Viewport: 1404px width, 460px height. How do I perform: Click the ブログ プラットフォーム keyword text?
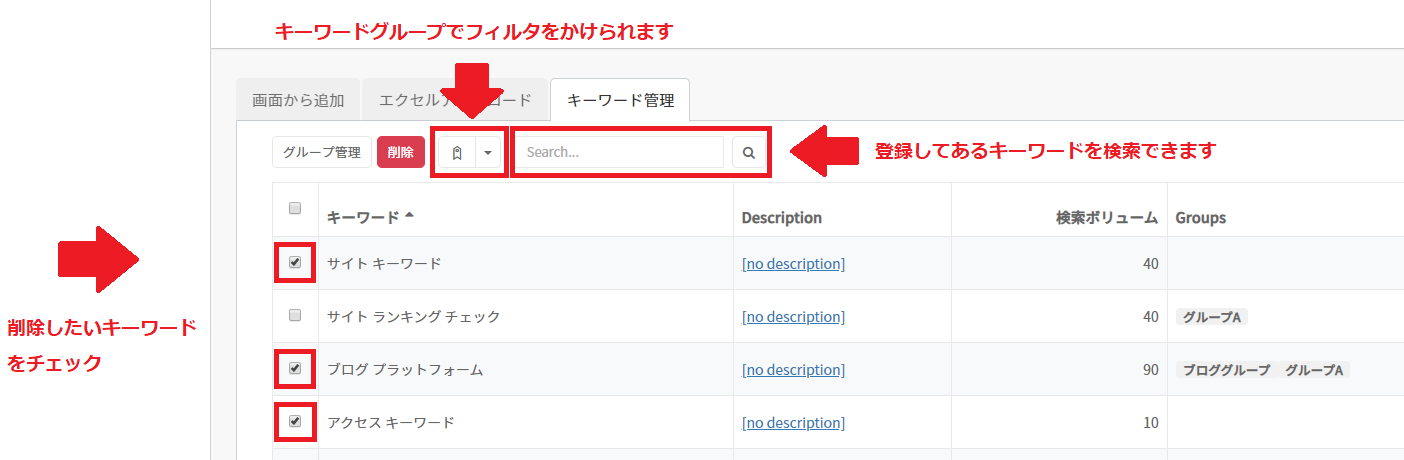(405, 370)
